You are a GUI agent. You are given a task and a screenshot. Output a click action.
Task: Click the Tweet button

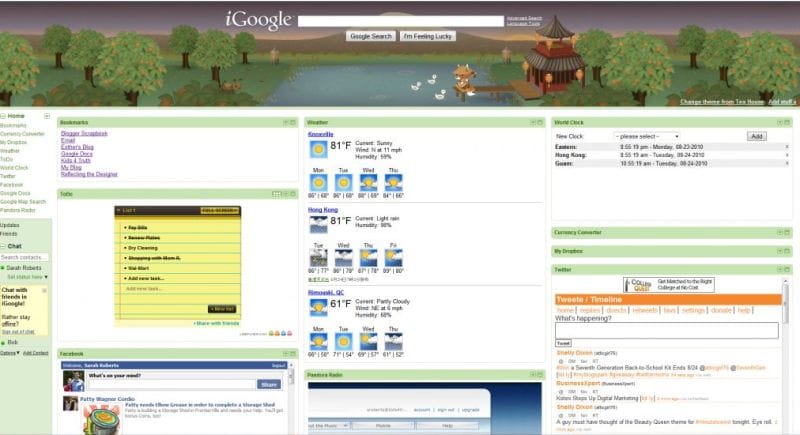pos(563,343)
